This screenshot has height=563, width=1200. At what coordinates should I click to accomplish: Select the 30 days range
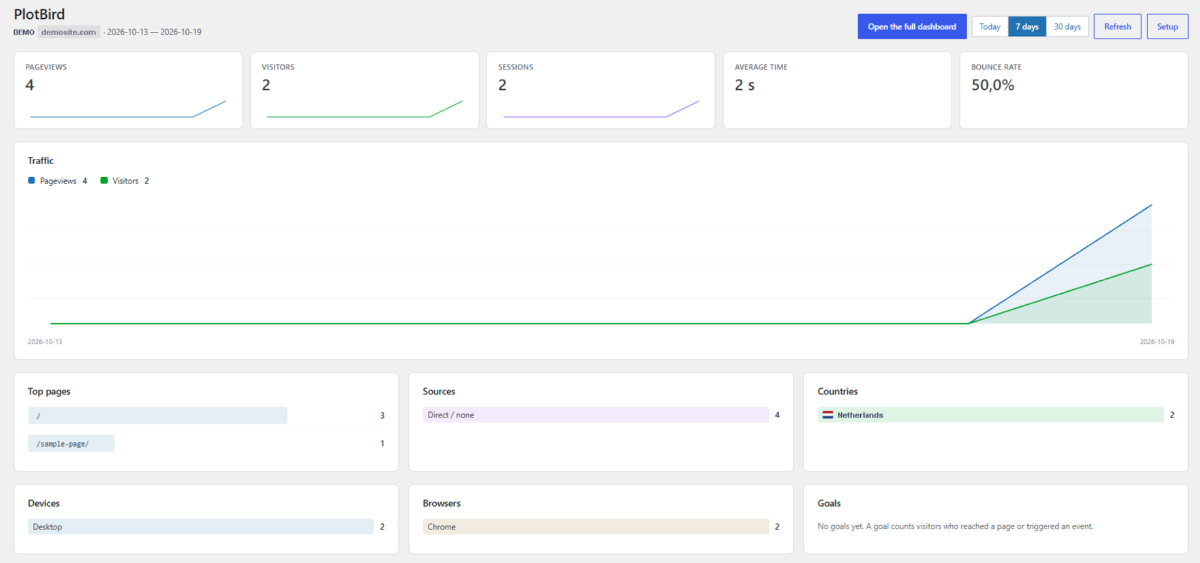1067,27
